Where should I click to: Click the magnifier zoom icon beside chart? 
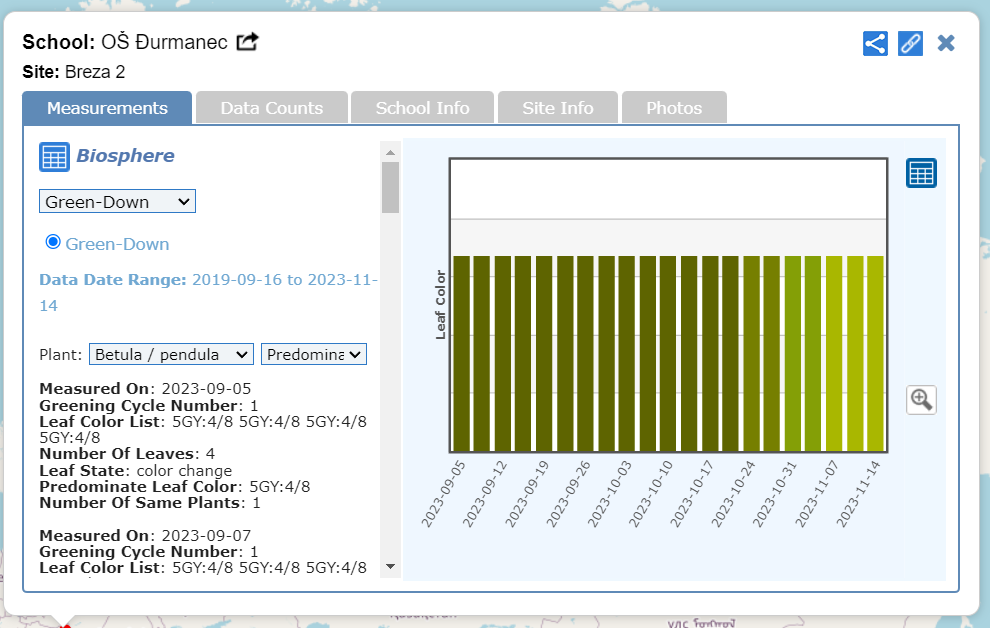pos(921,400)
